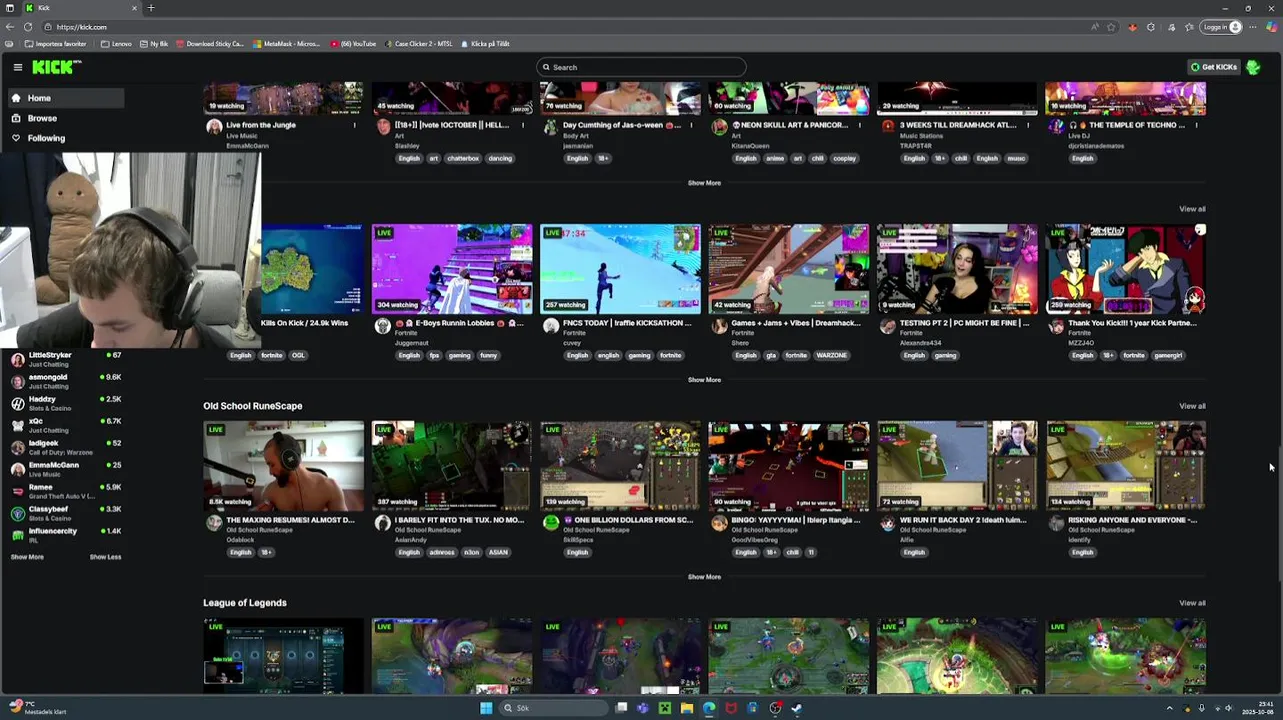1283x720 pixels.
Task: Open Following in the sidebar
Action: point(65,138)
